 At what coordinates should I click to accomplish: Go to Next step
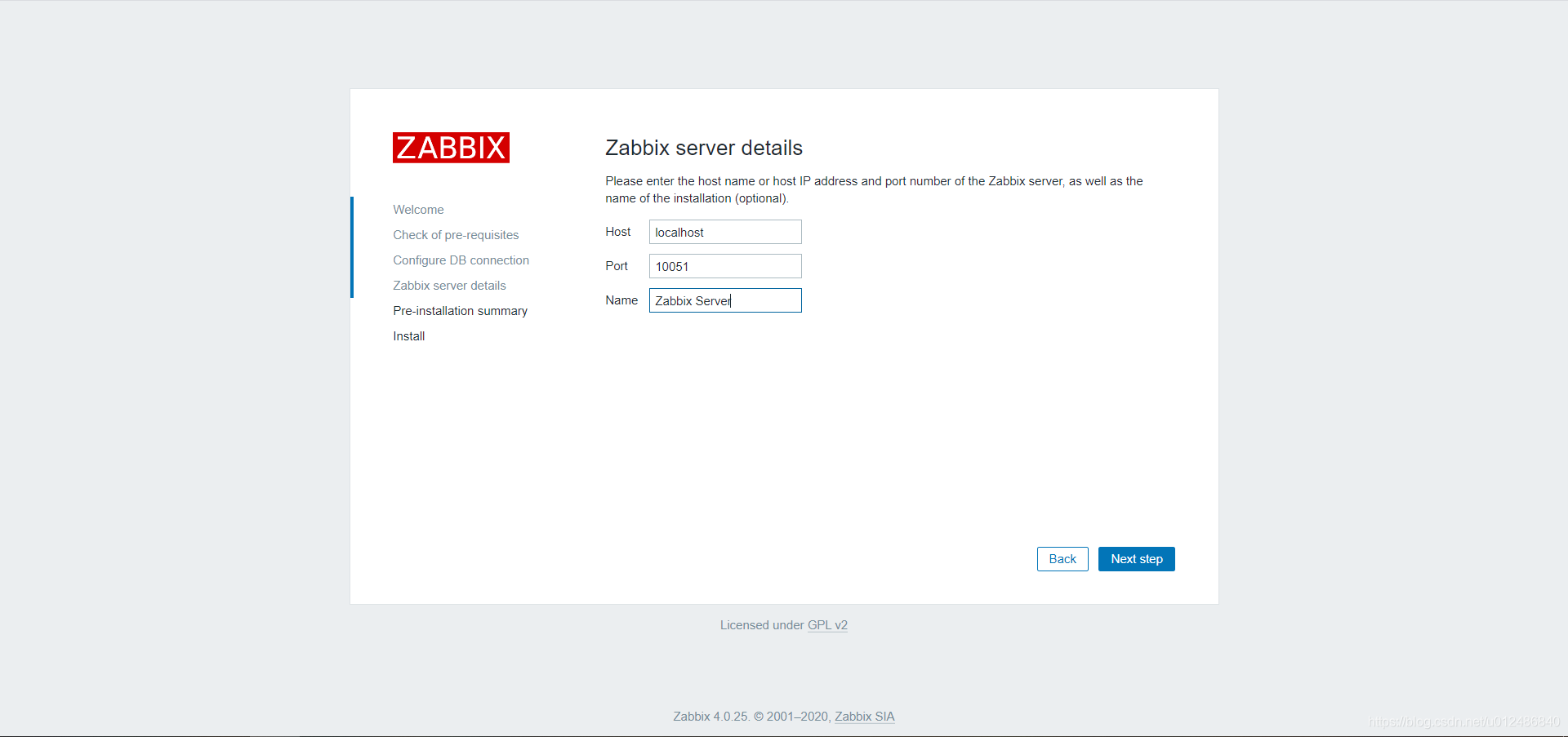point(1136,559)
